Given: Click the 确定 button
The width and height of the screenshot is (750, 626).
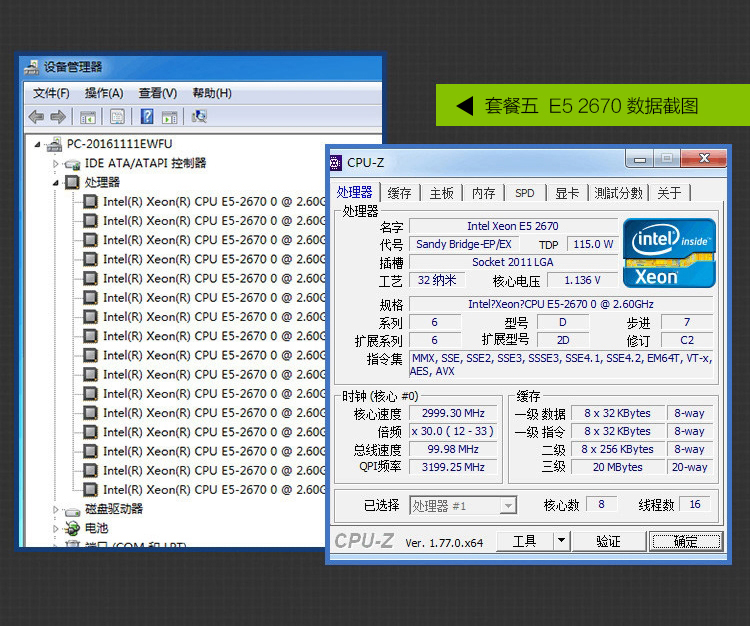Looking at the screenshot, I should point(685,541).
